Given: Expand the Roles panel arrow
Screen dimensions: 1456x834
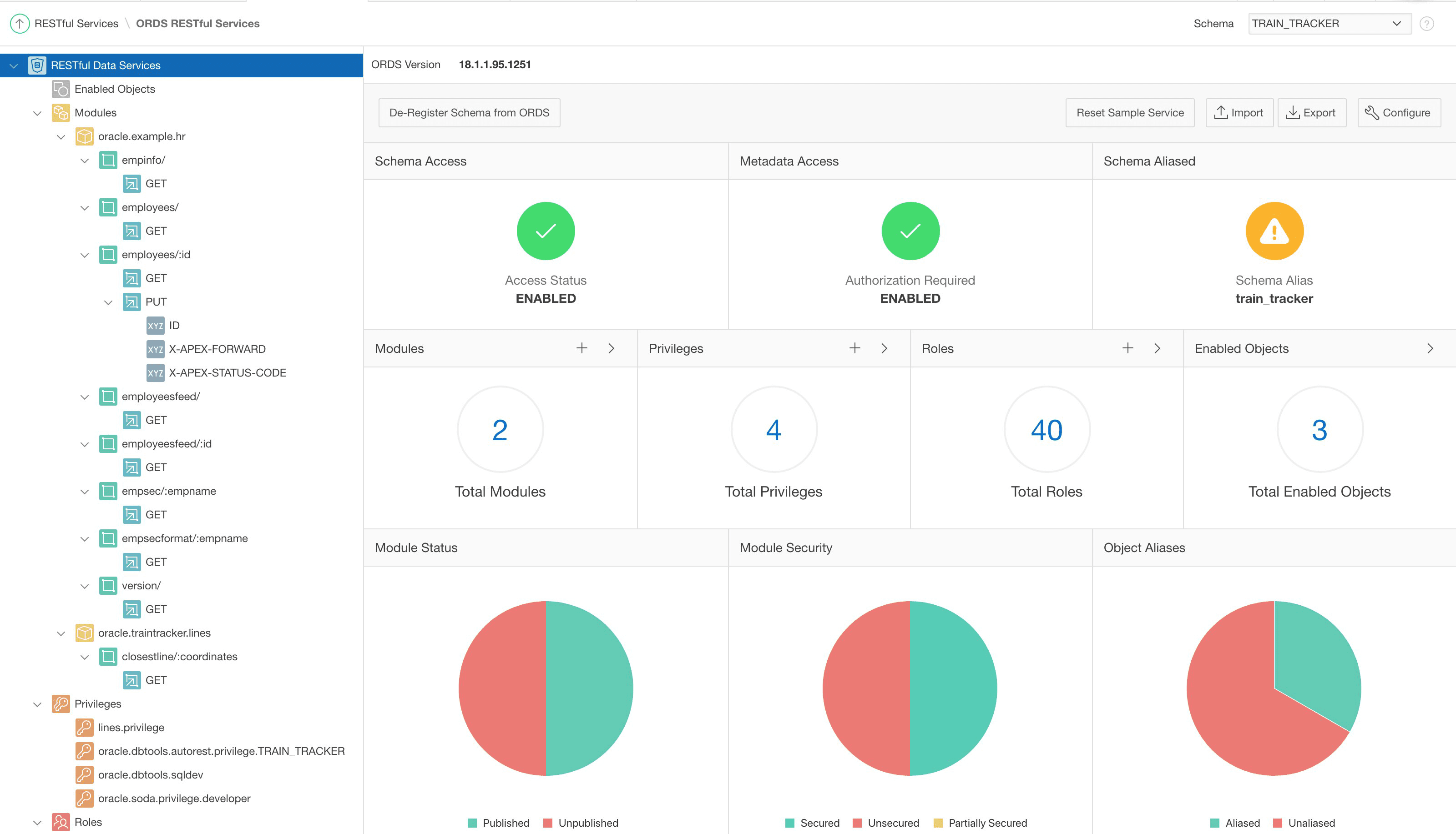Looking at the screenshot, I should click(1159, 349).
